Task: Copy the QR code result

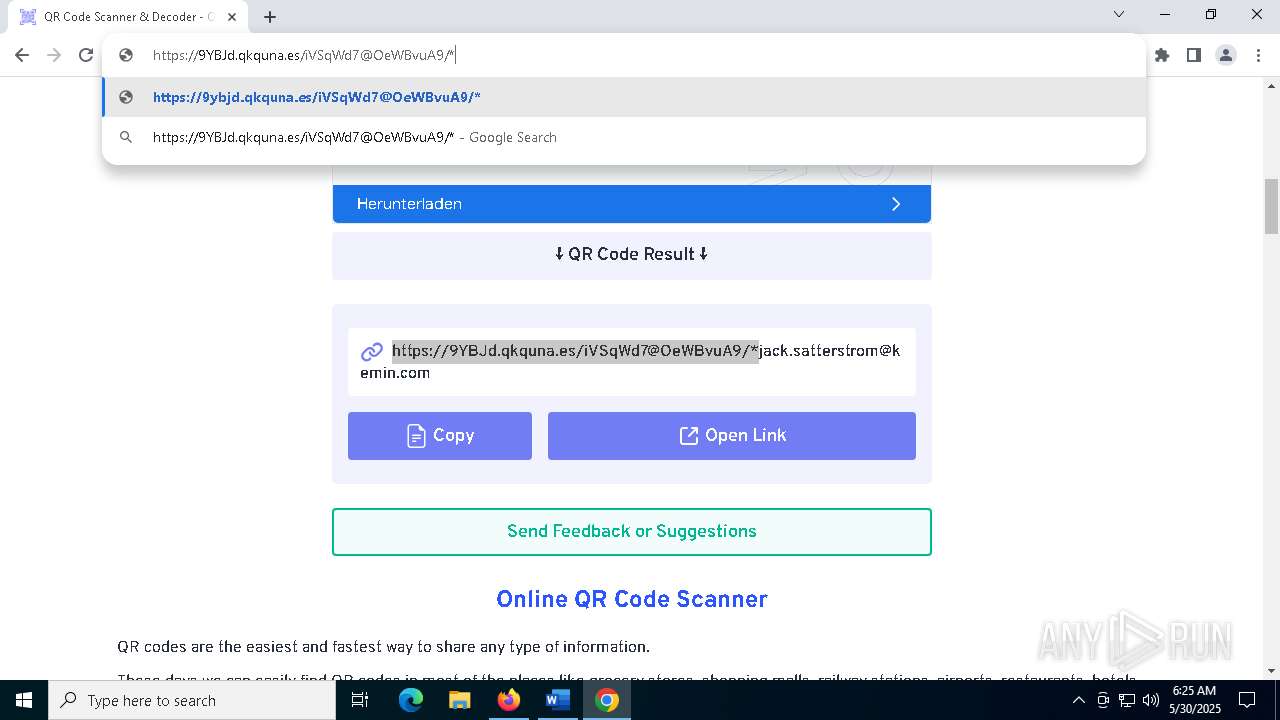Action: 440,436
